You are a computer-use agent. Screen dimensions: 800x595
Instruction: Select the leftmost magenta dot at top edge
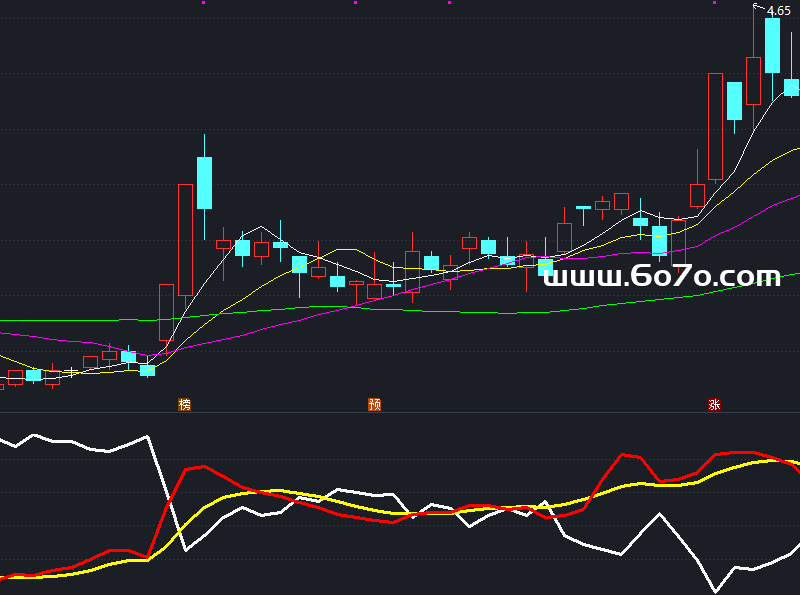204,3
